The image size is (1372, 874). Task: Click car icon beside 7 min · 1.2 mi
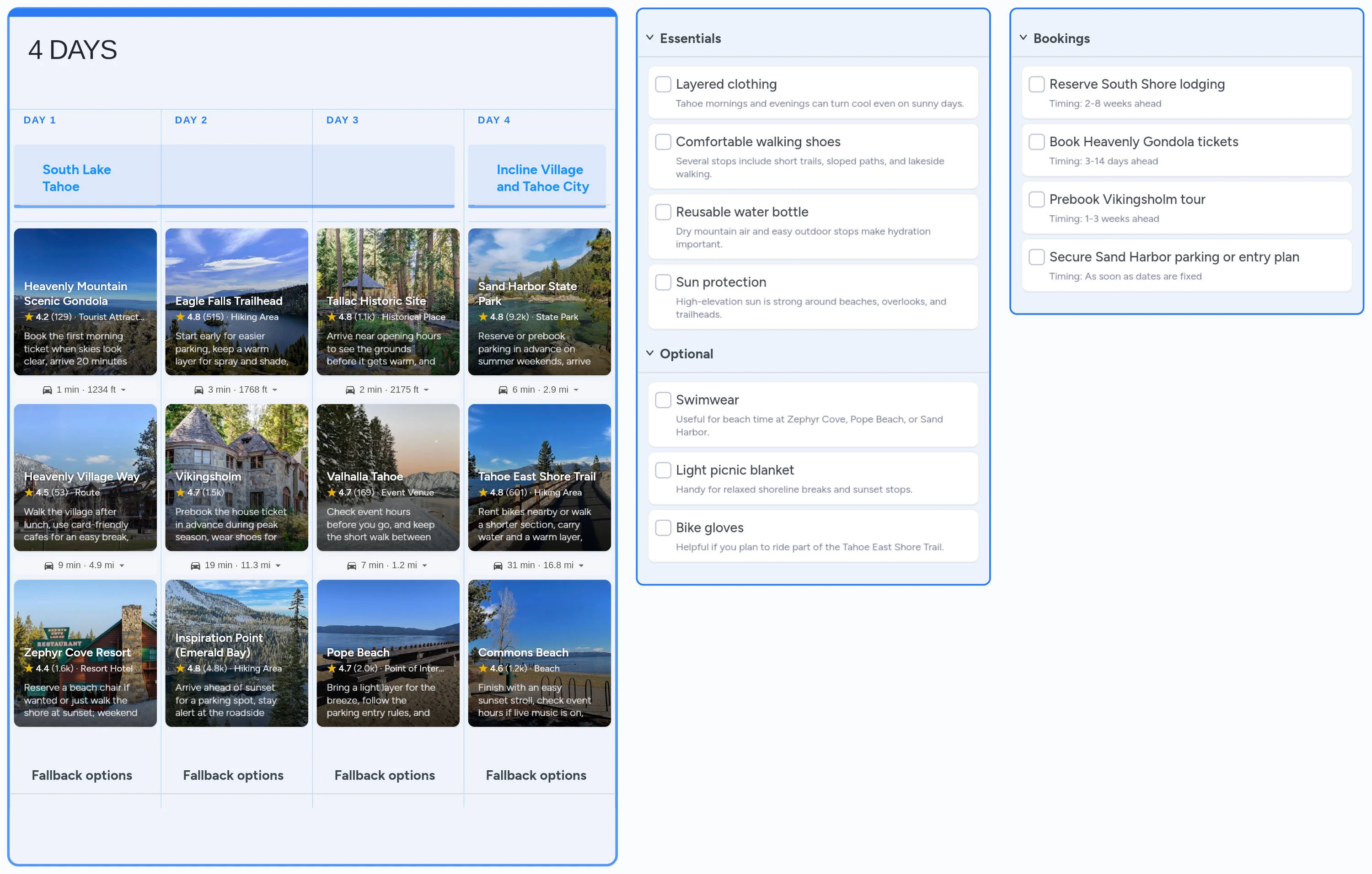352,565
